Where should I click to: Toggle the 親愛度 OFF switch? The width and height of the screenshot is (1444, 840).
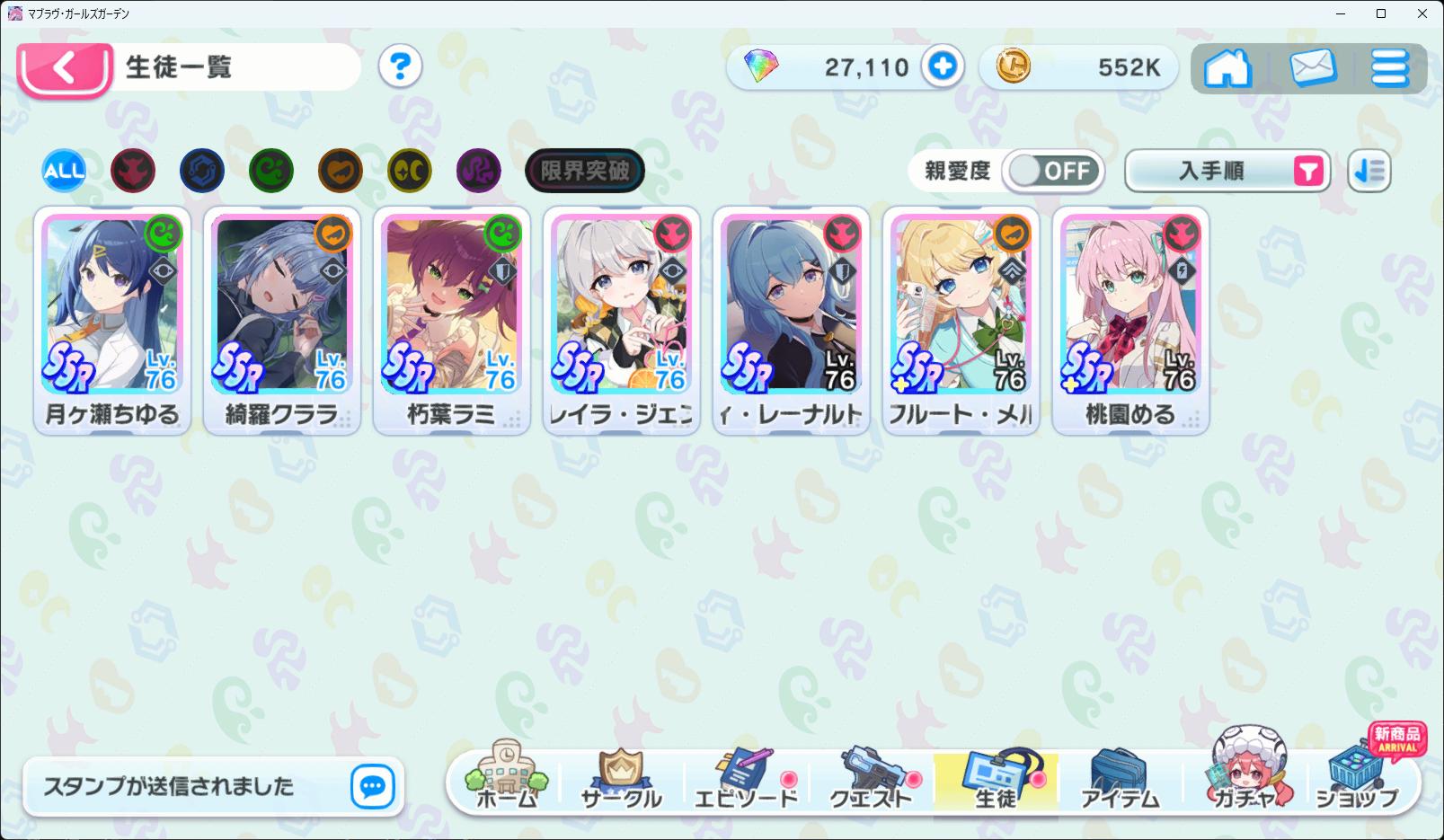tap(1053, 171)
